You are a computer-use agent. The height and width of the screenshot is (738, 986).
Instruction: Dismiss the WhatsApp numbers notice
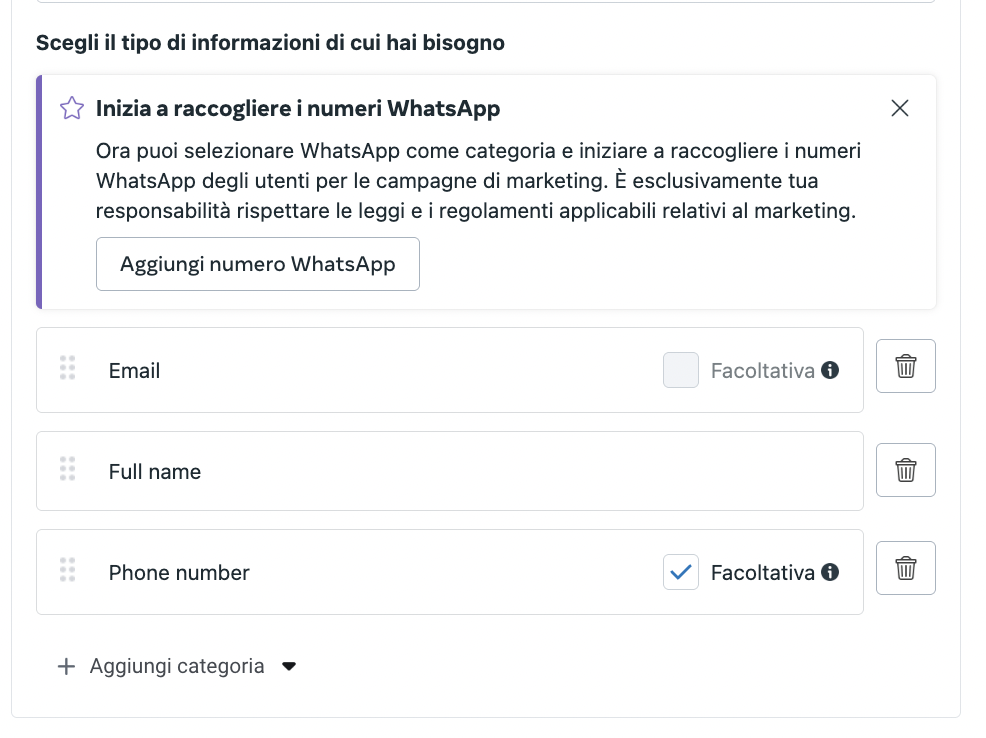899,108
